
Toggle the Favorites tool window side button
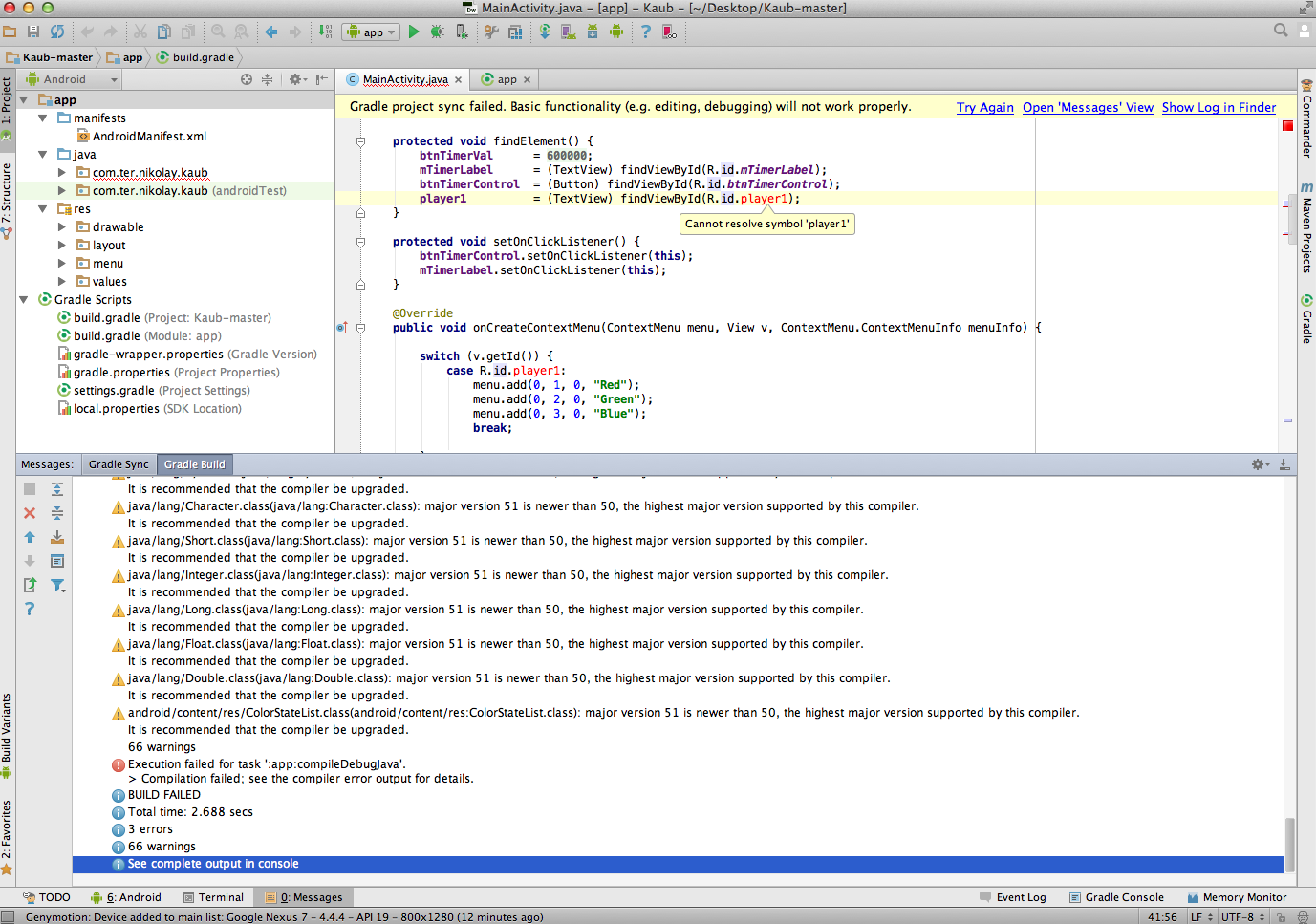(7, 838)
